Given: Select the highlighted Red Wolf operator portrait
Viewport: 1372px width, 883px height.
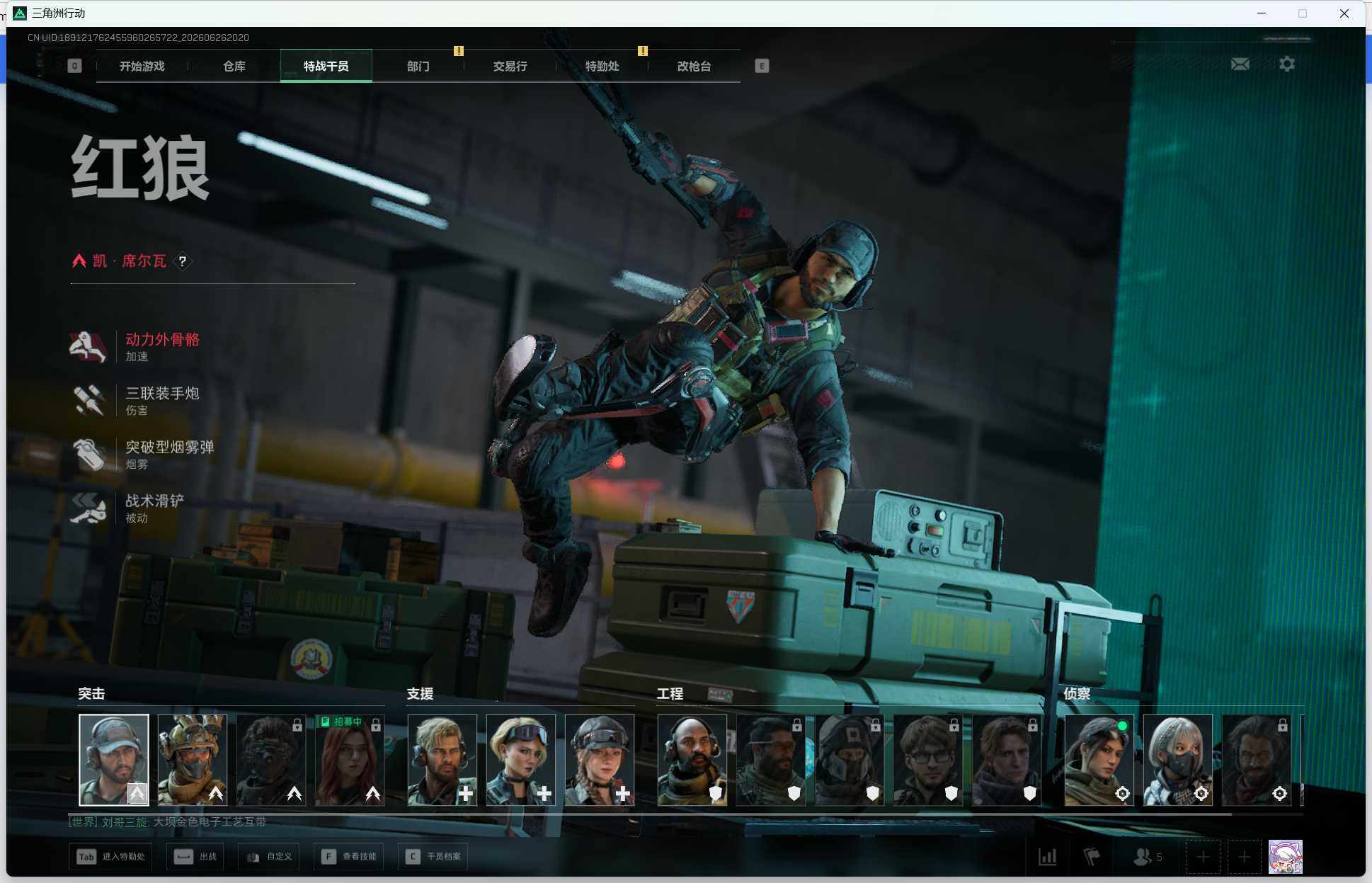Looking at the screenshot, I should [114, 760].
